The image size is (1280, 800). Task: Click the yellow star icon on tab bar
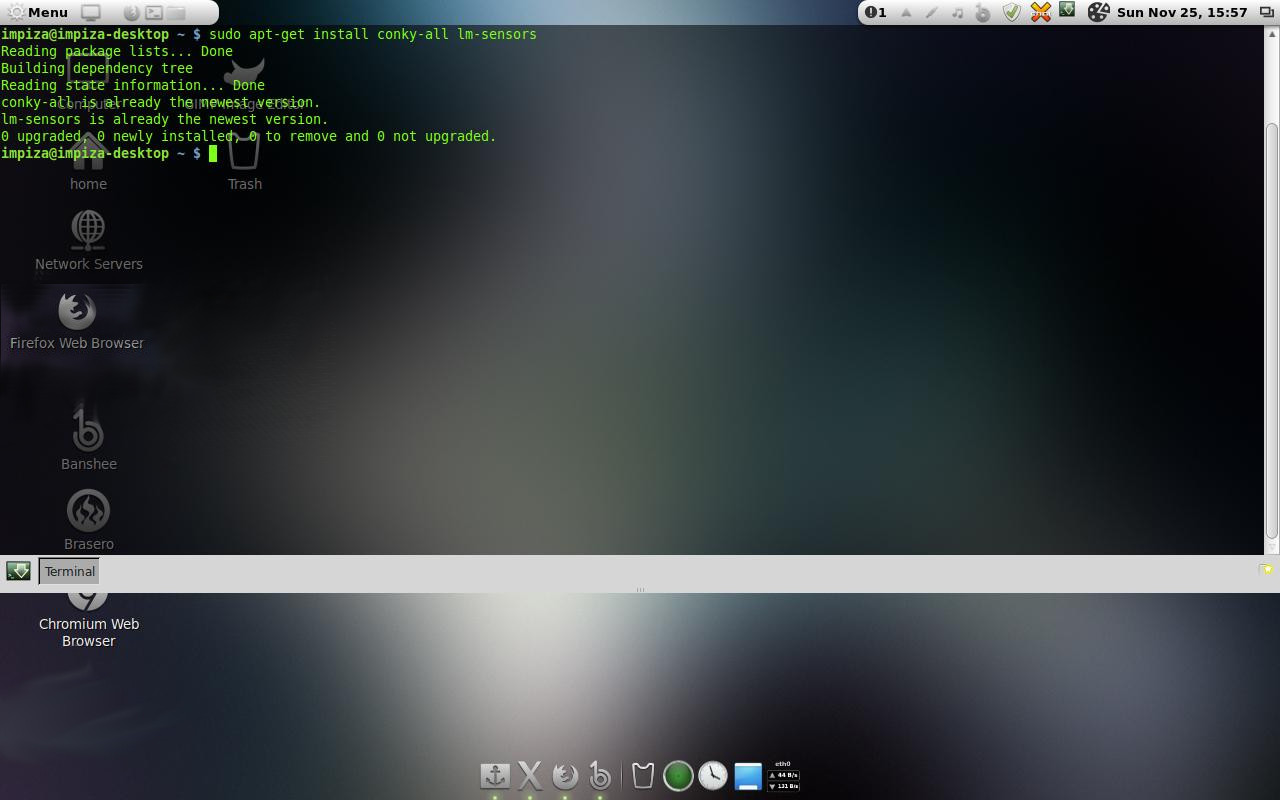(1266, 569)
